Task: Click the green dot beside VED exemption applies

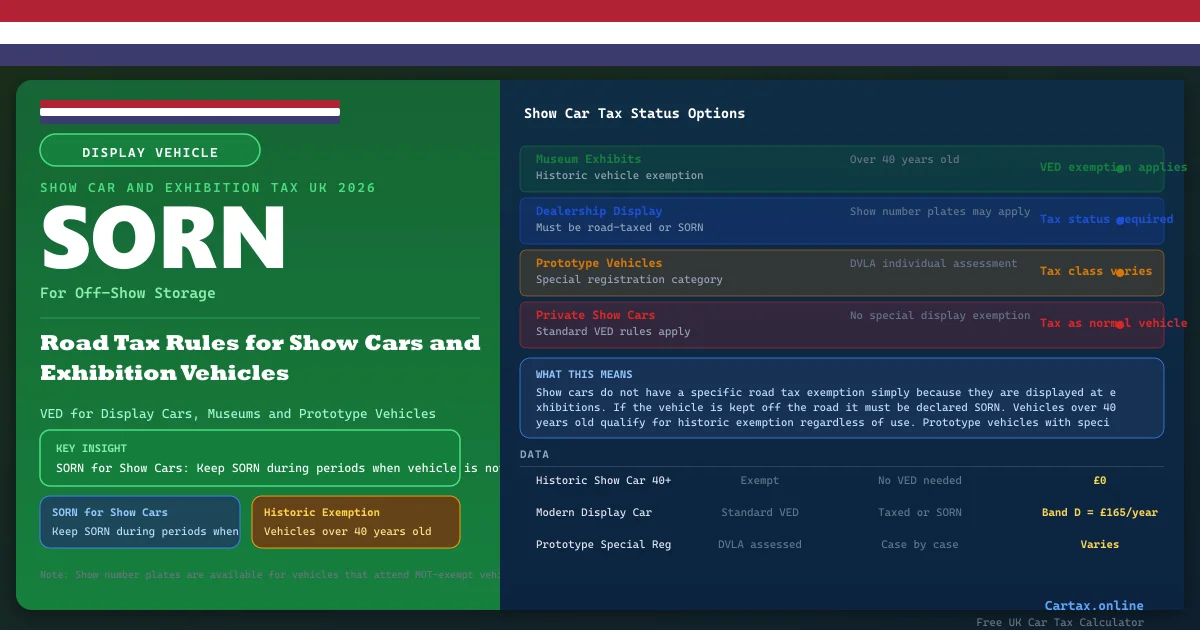Action: coord(1120,169)
